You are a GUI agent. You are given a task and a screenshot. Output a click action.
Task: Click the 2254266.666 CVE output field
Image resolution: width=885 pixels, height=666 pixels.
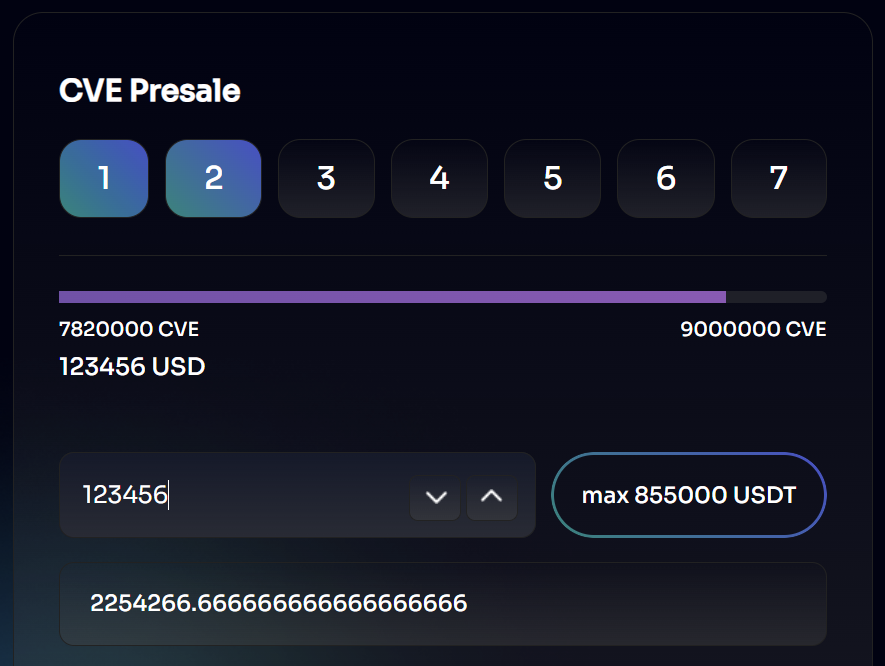click(x=442, y=604)
